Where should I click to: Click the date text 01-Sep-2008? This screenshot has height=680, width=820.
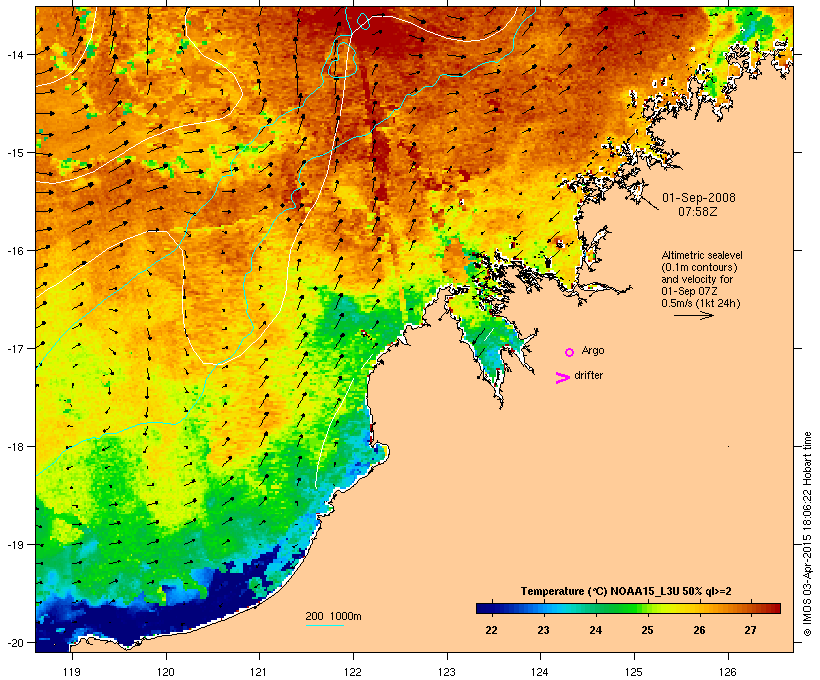[x=699, y=198]
